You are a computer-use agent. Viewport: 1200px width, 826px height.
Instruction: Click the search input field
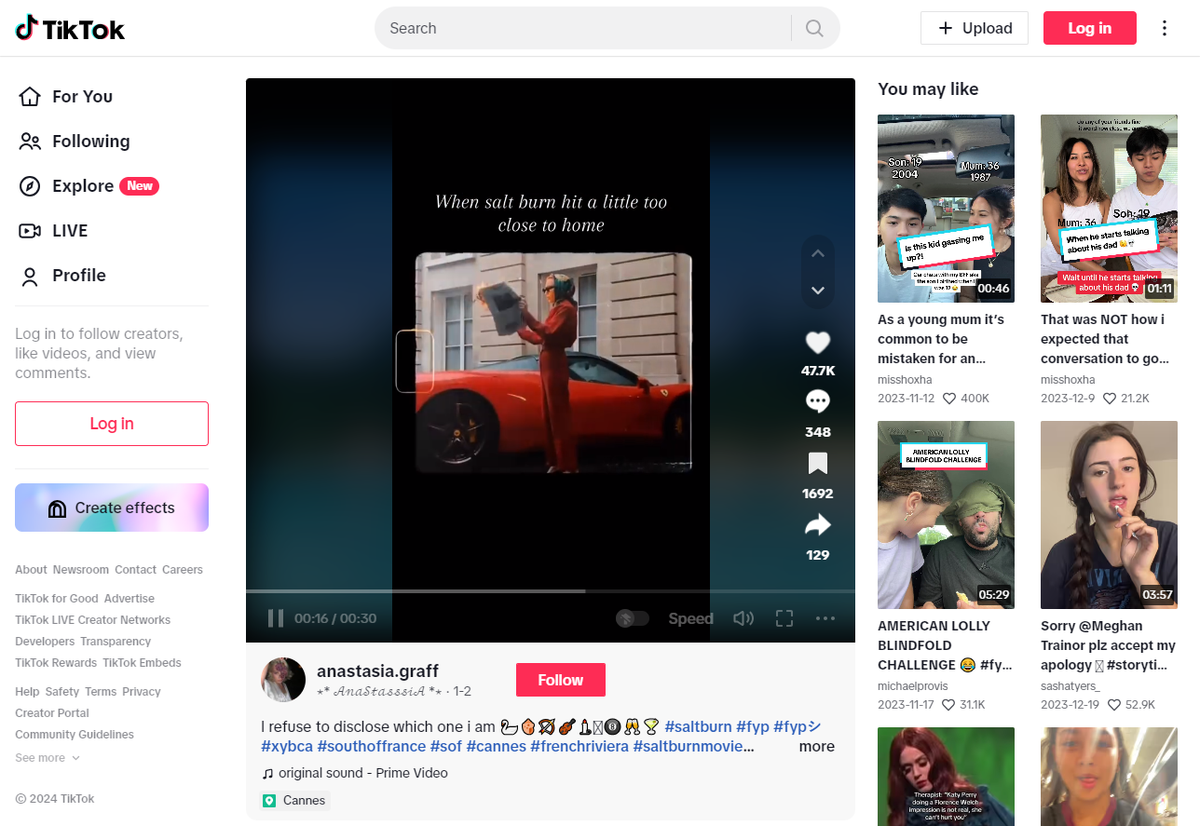[580, 28]
